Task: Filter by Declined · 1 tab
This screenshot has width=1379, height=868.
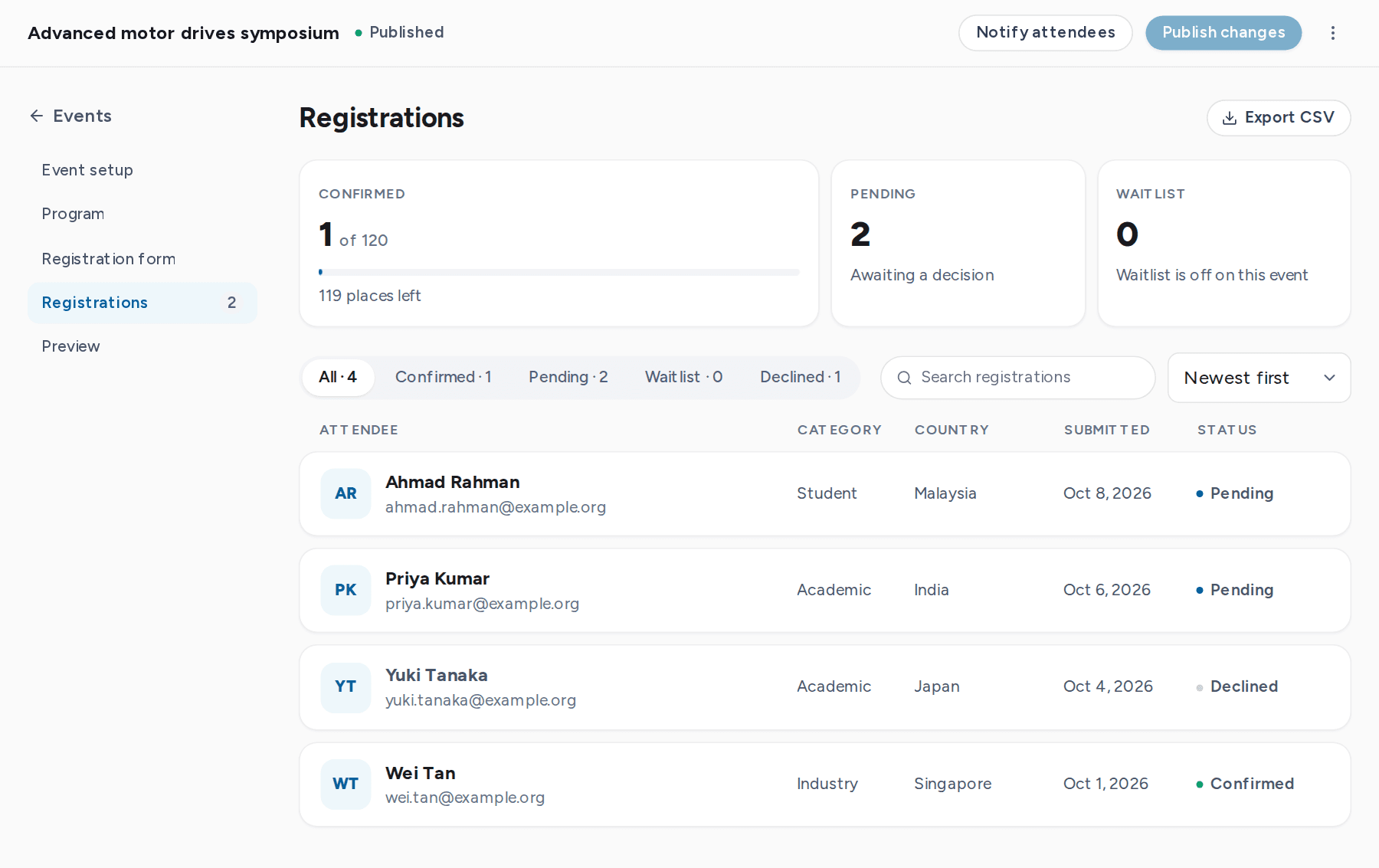Action: (x=801, y=378)
